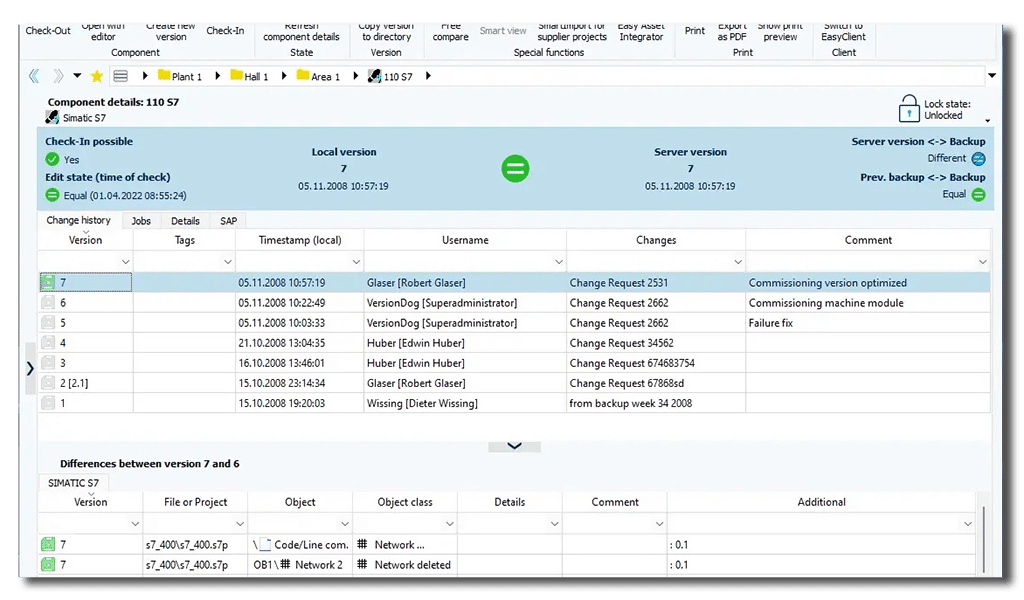Click the version 7 icon in change history

tap(48, 283)
